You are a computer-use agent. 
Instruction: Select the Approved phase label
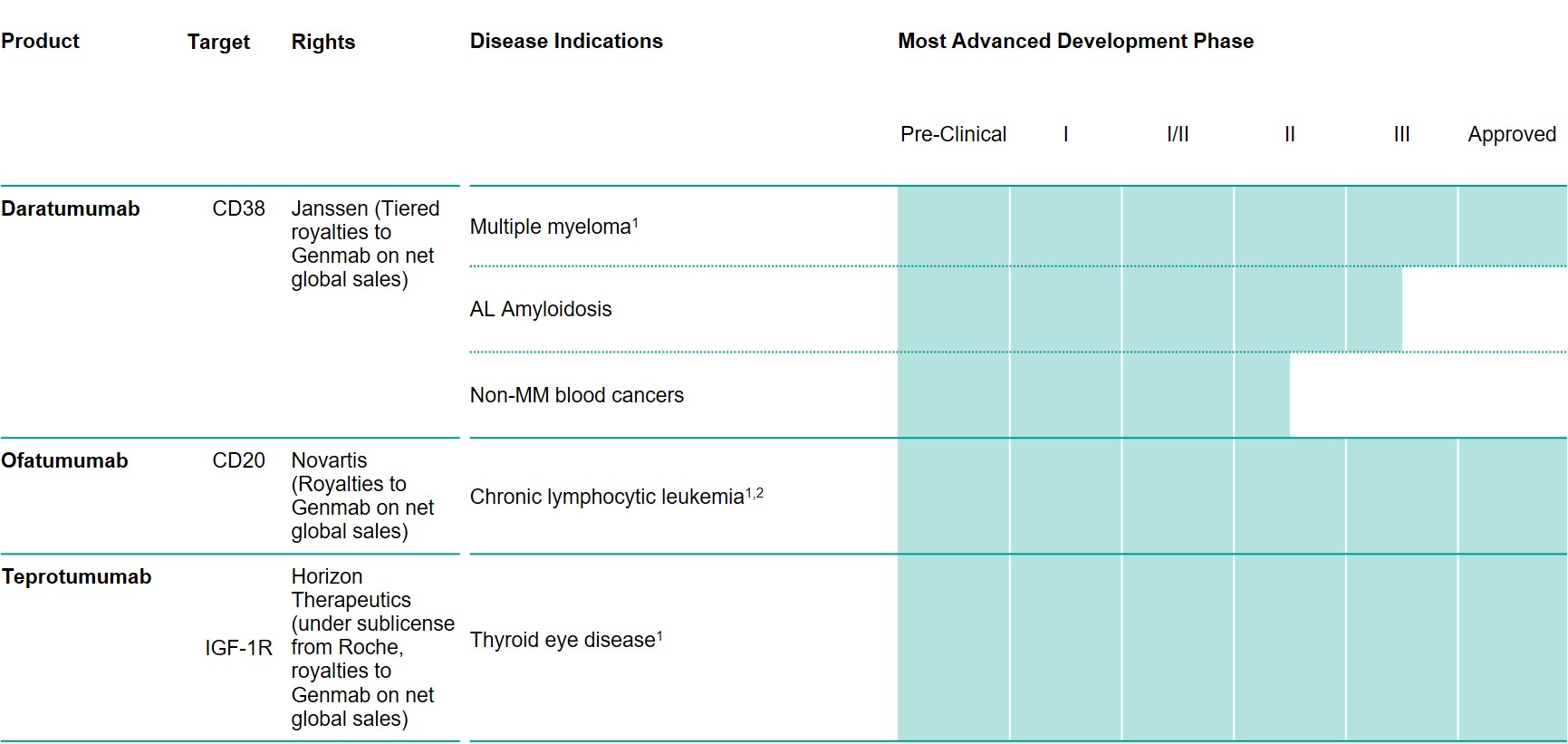pyautogui.click(x=1511, y=135)
